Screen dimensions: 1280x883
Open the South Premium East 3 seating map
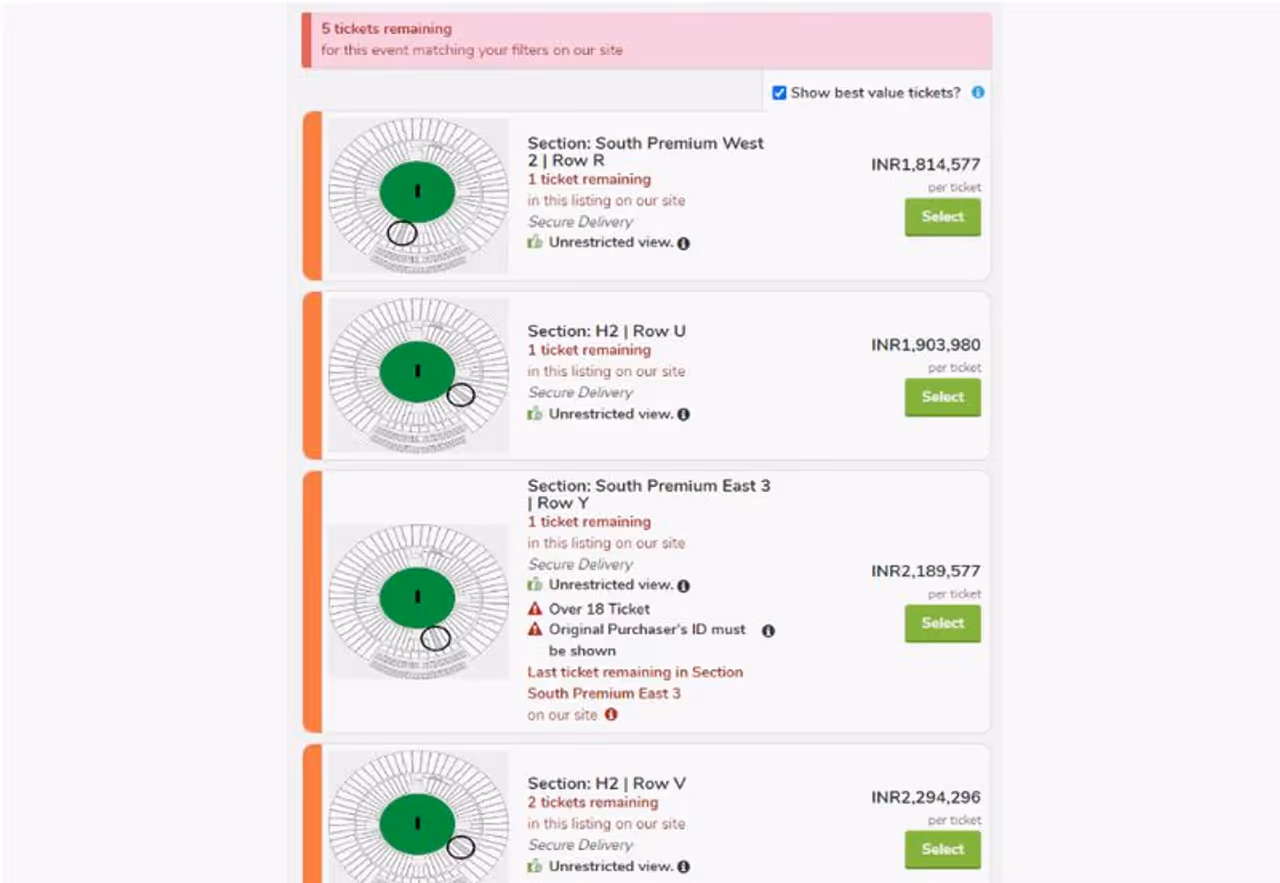point(418,601)
